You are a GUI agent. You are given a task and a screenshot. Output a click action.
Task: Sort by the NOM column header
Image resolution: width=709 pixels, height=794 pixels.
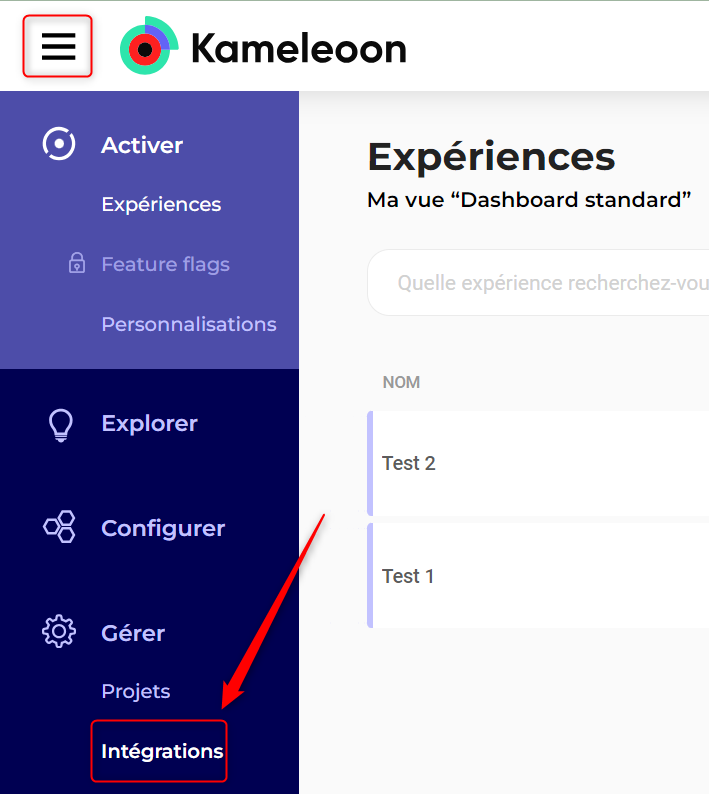tap(401, 382)
